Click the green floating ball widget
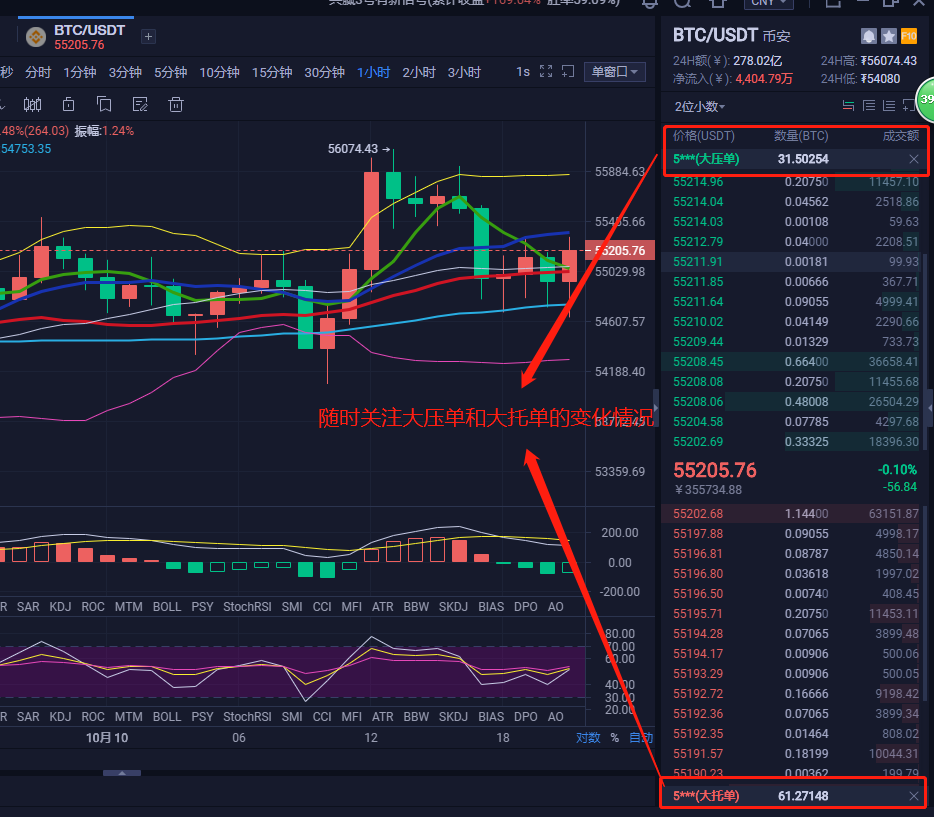Viewport: 934px width, 817px height. (926, 99)
